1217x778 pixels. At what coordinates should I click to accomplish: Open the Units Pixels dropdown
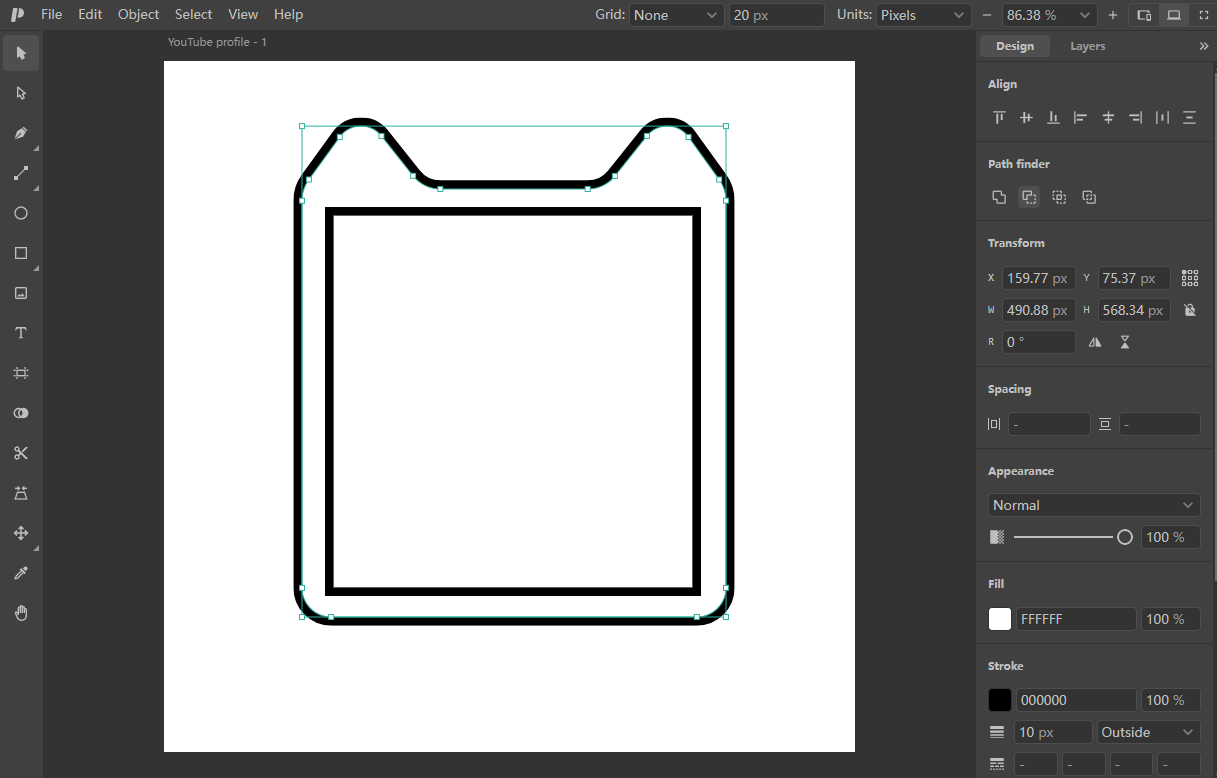(924, 15)
